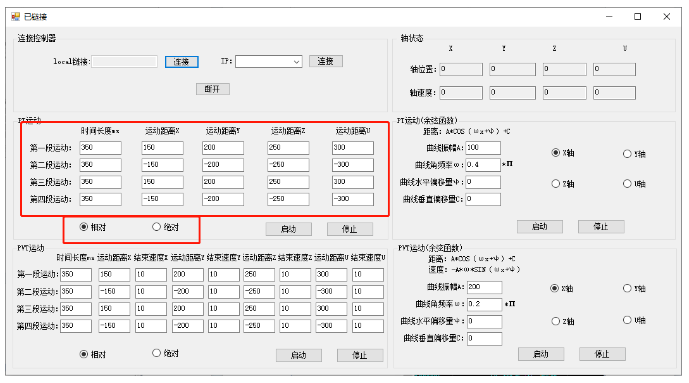This screenshot has height=383, width=689.
Task: Choose U轴 in PT运动(余弦函数) panel
Action: pos(634,184)
